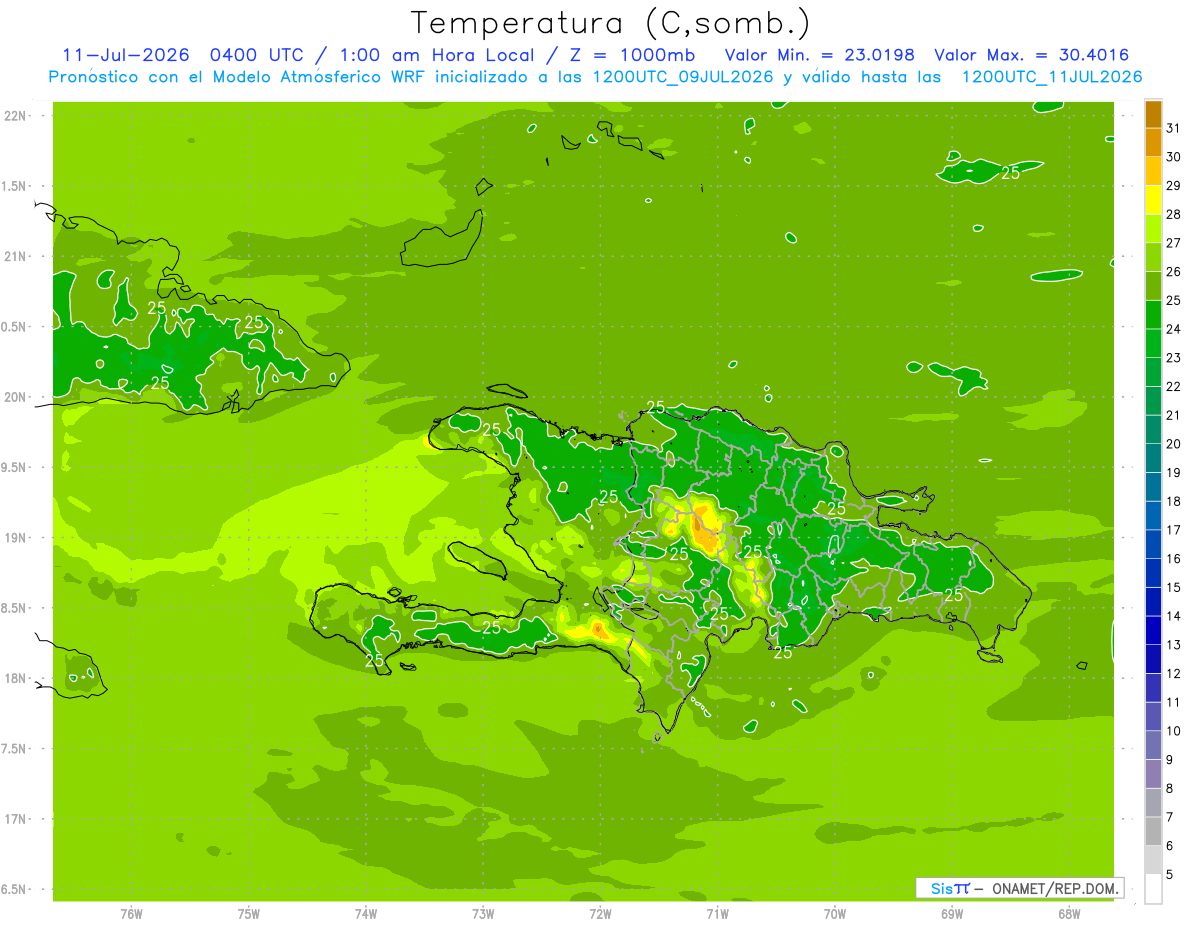Click the "Valor Min. = 23.0198" value
Screen dimensions: 1200x927
click(820, 55)
